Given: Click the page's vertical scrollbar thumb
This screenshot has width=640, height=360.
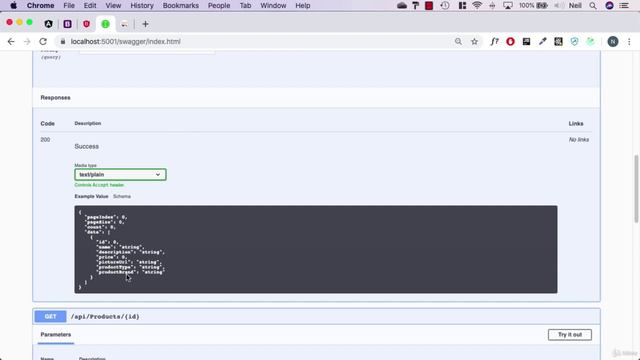Looking at the screenshot, I should pyautogui.click(x=636, y=189).
